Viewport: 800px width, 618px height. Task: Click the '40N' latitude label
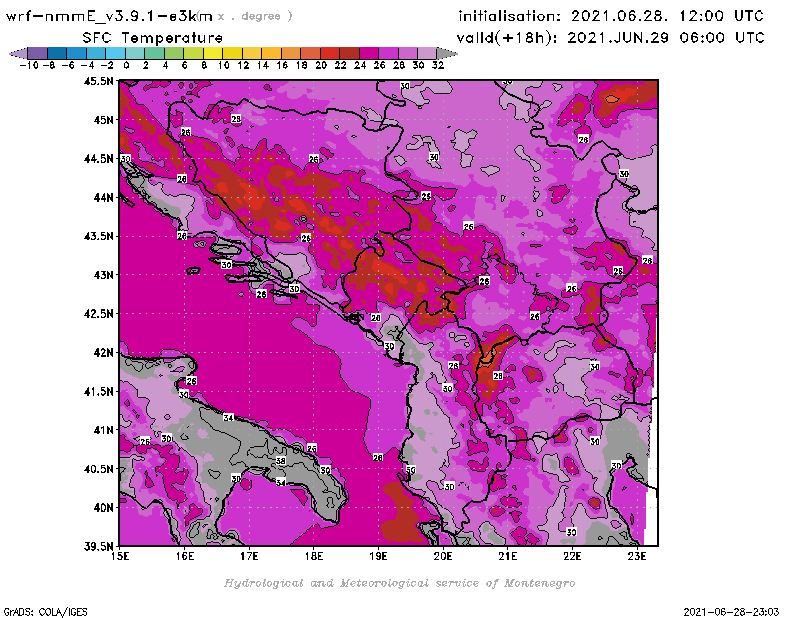(x=103, y=508)
